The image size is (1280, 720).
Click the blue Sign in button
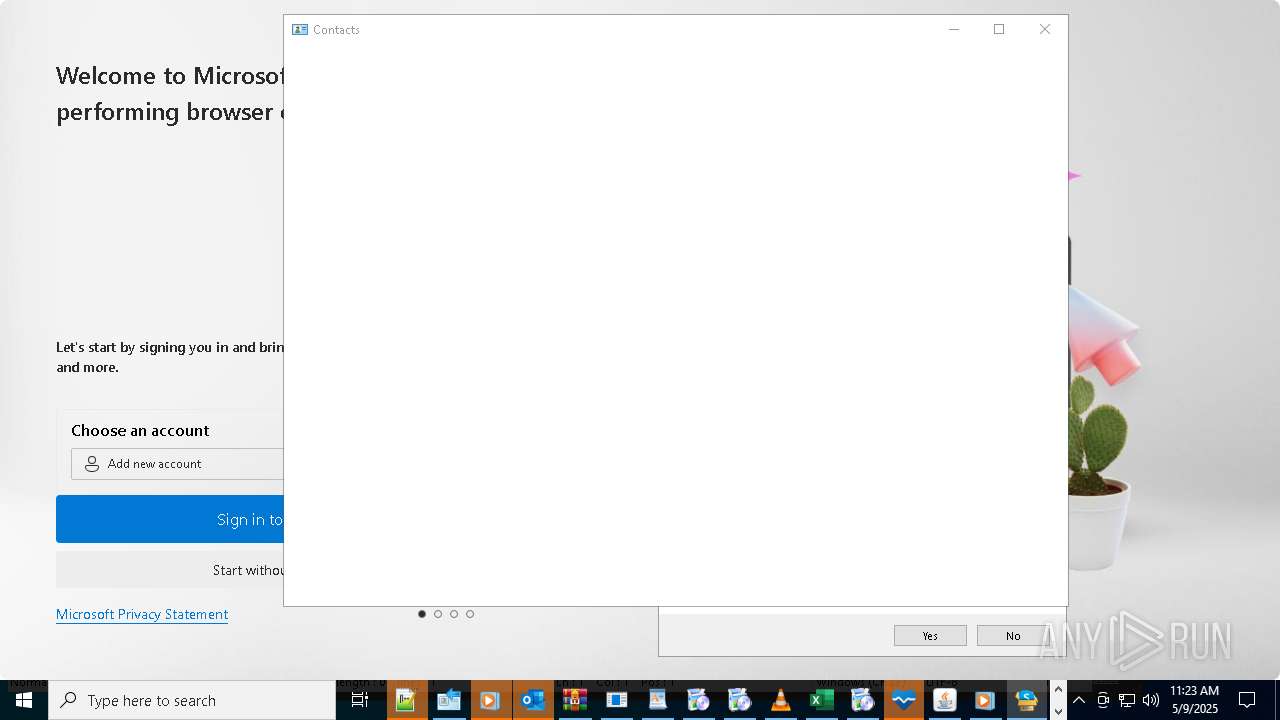(170, 519)
